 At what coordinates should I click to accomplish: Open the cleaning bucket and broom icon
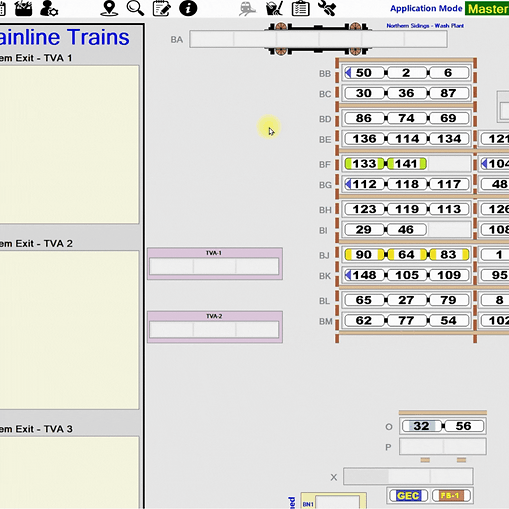pyautogui.click(x=274, y=8)
